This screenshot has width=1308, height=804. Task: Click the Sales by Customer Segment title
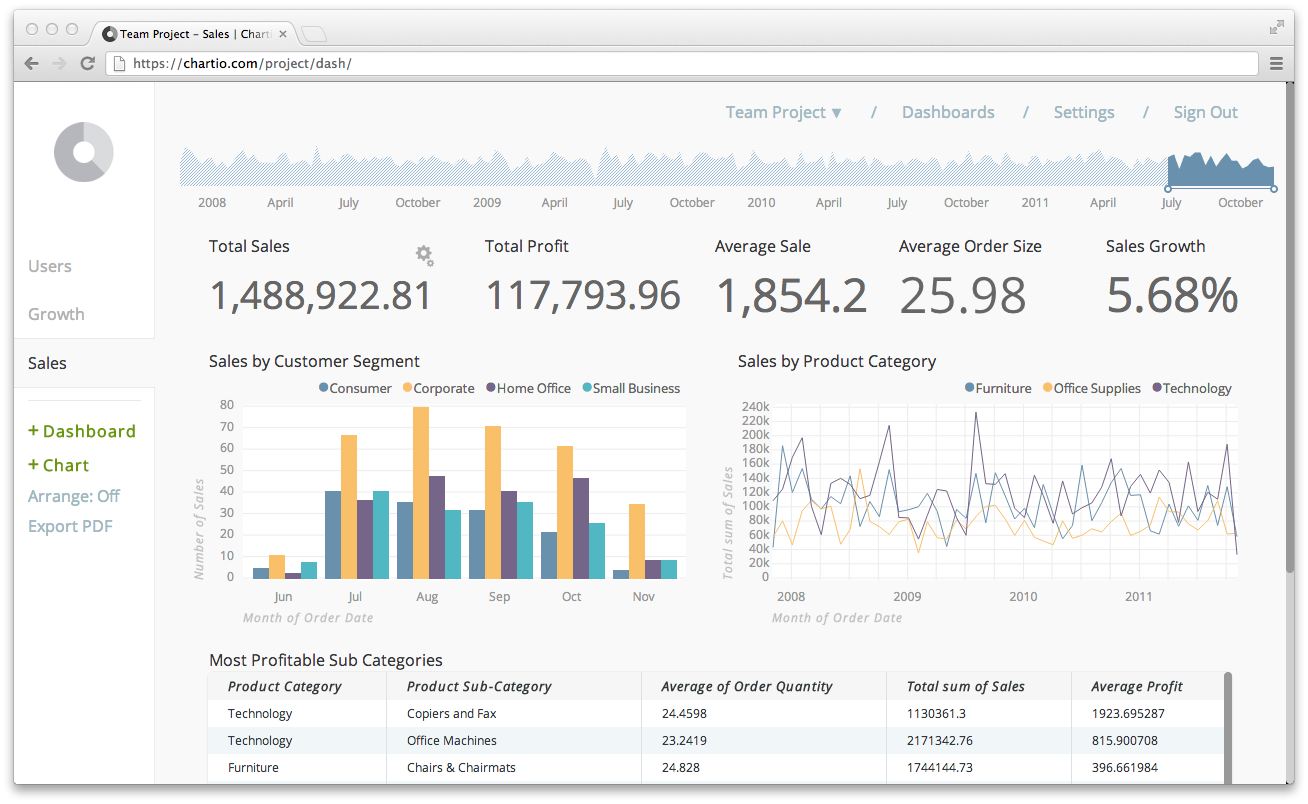[314, 361]
